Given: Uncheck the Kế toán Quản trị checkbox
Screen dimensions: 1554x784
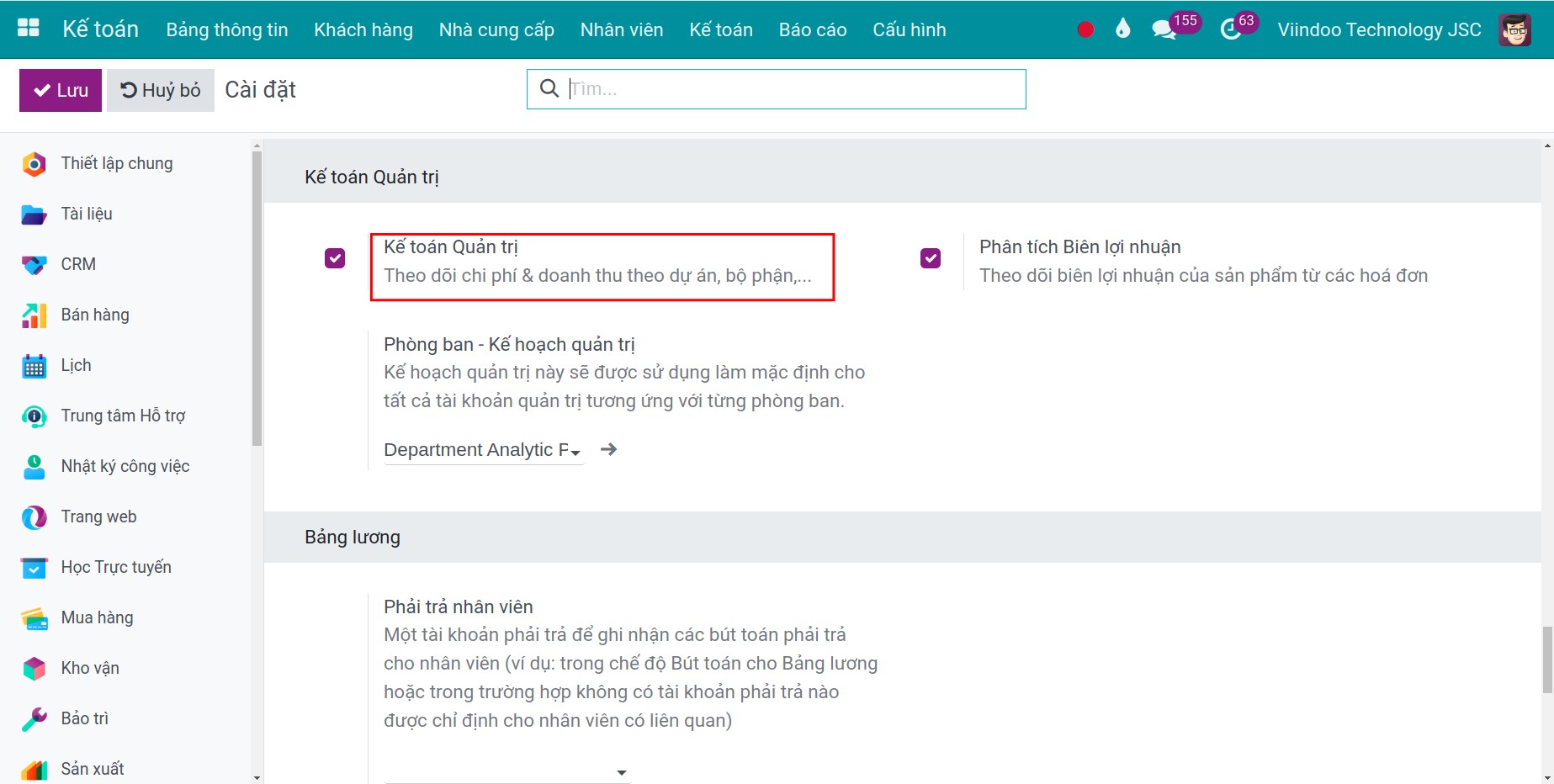Looking at the screenshot, I should tap(335, 258).
